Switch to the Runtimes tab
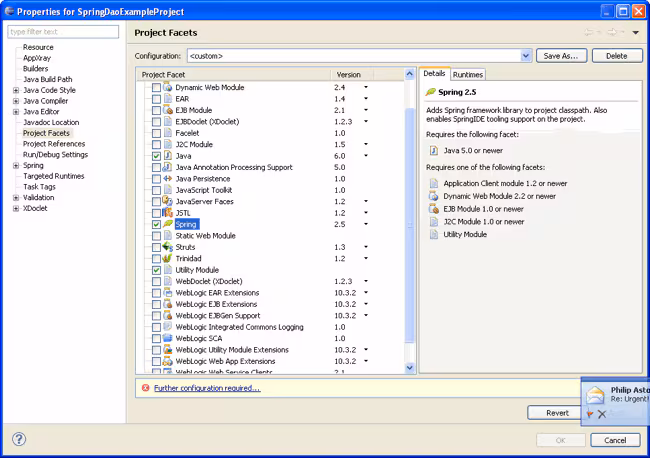Image resolution: width=650 pixels, height=458 pixels. tap(467, 74)
